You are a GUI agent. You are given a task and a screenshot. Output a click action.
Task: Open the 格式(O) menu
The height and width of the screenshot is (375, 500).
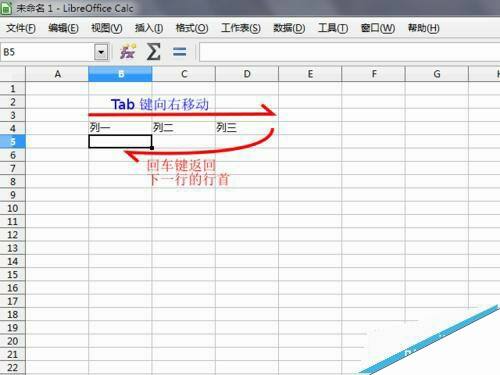coord(192,28)
